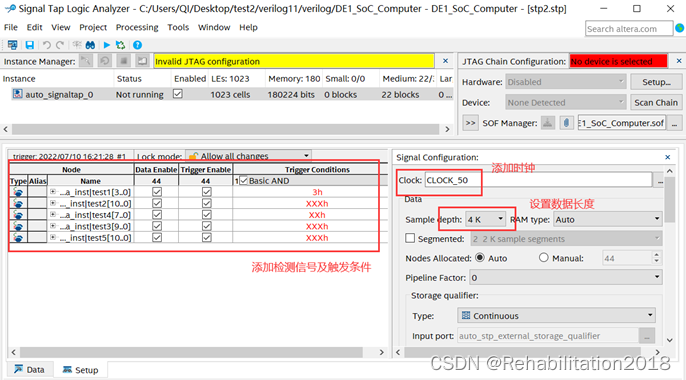The width and height of the screenshot is (686, 380).
Task: Click the Scan Chain button
Action: pyautogui.click(x=656, y=102)
